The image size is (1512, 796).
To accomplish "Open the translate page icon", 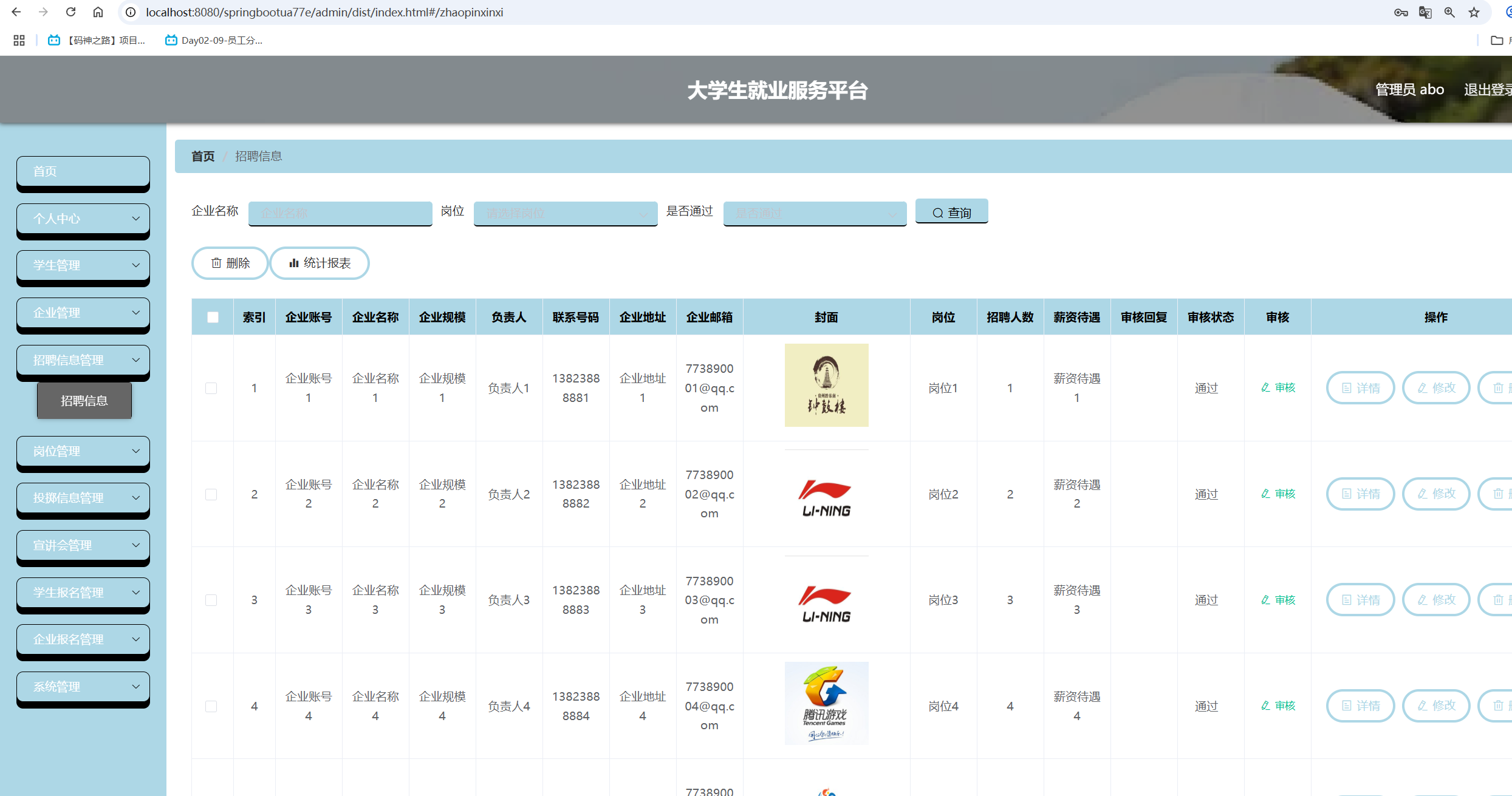I will click(x=1425, y=12).
